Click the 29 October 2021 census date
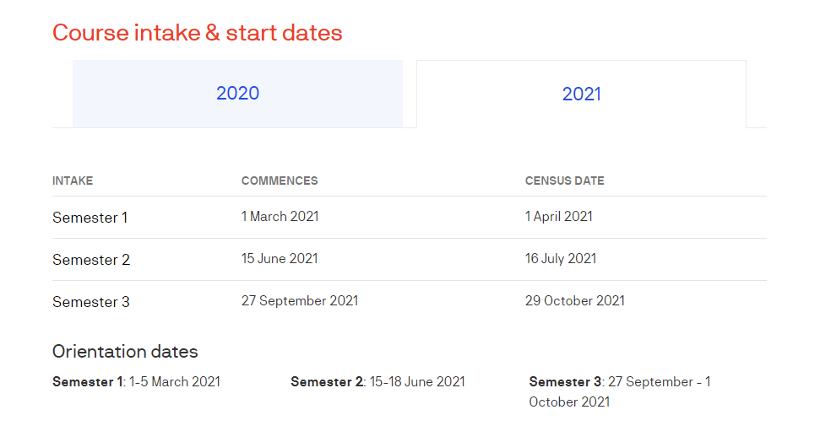832x442 pixels. point(574,300)
